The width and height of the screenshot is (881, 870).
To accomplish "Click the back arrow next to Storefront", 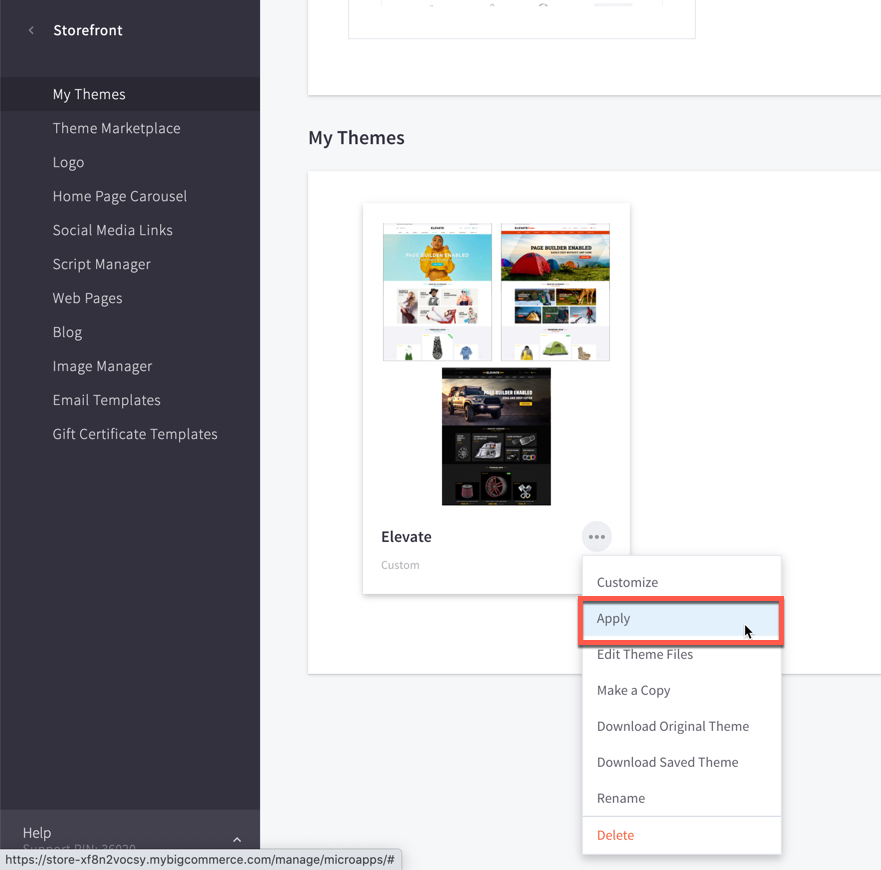I will [x=31, y=30].
